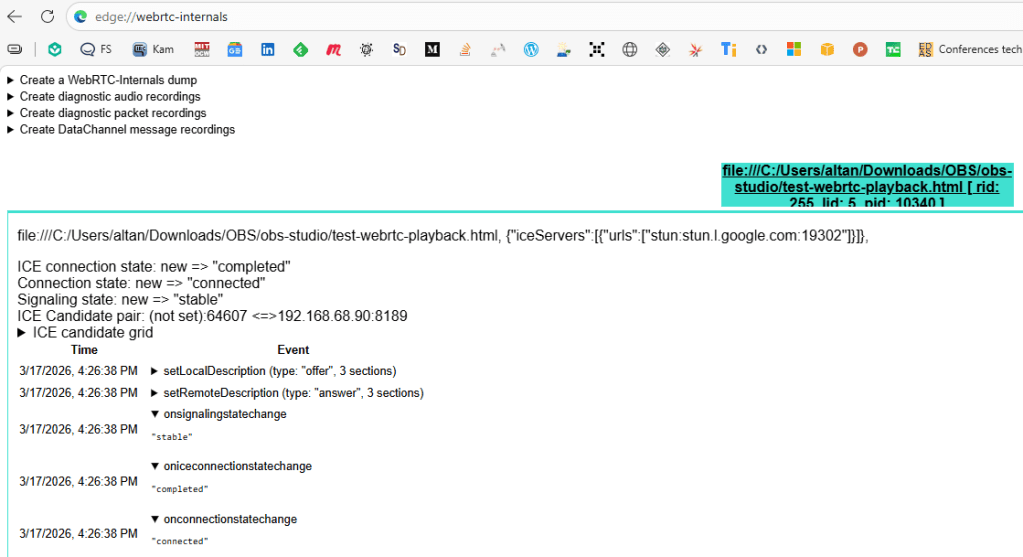
Task: Open the MIT OCW bookmark
Action: click(202, 49)
